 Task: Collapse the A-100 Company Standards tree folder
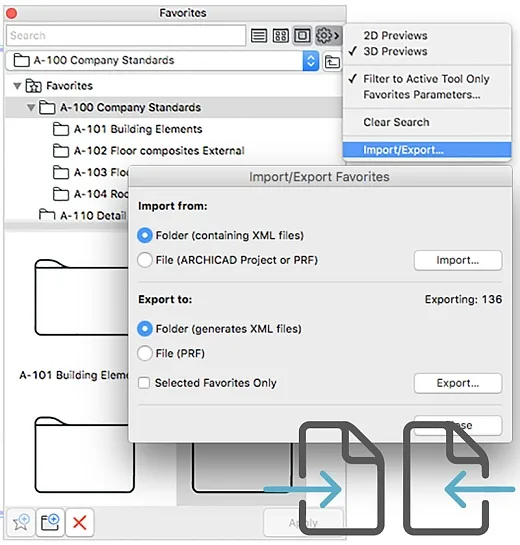[x=31, y=107]
